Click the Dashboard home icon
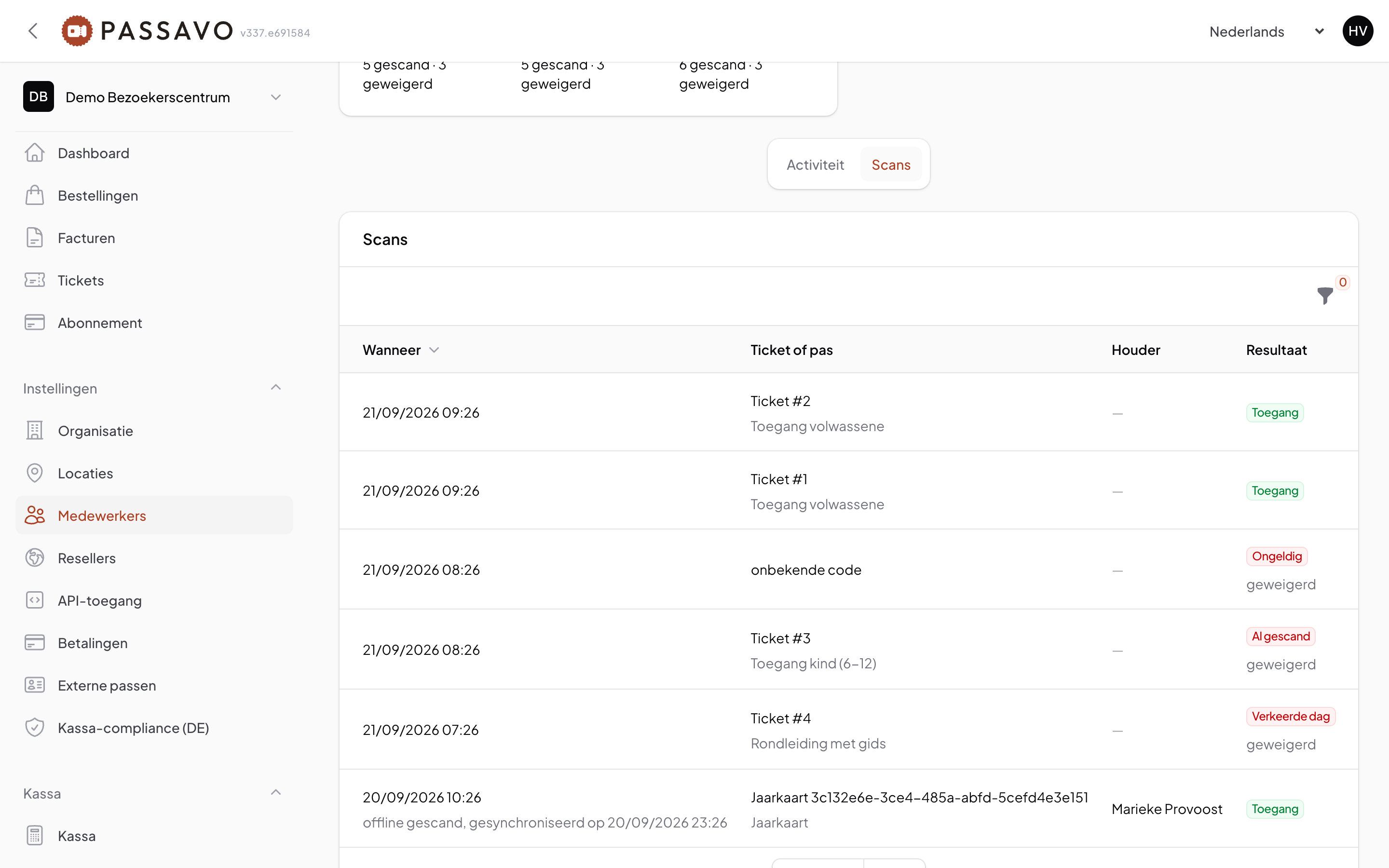The width and height of the screenshot is (1389, 868). pyautogui.click(x=34, y=153)
